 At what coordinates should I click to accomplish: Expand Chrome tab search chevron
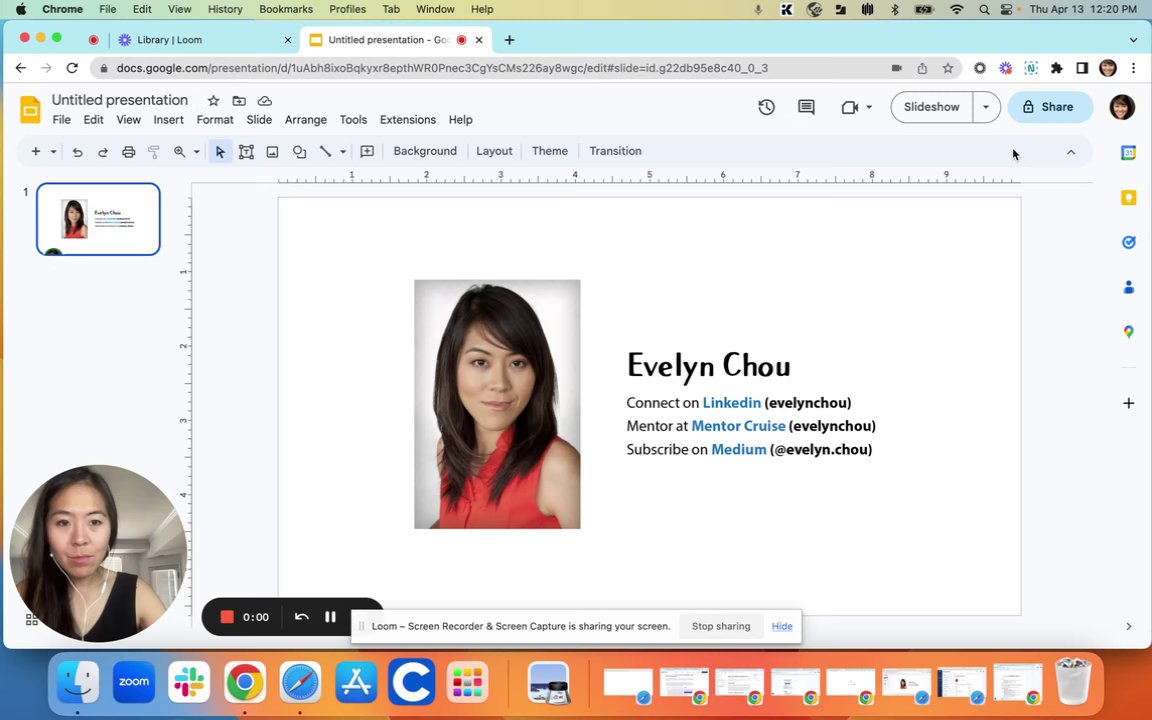(x=1133, y=40)
